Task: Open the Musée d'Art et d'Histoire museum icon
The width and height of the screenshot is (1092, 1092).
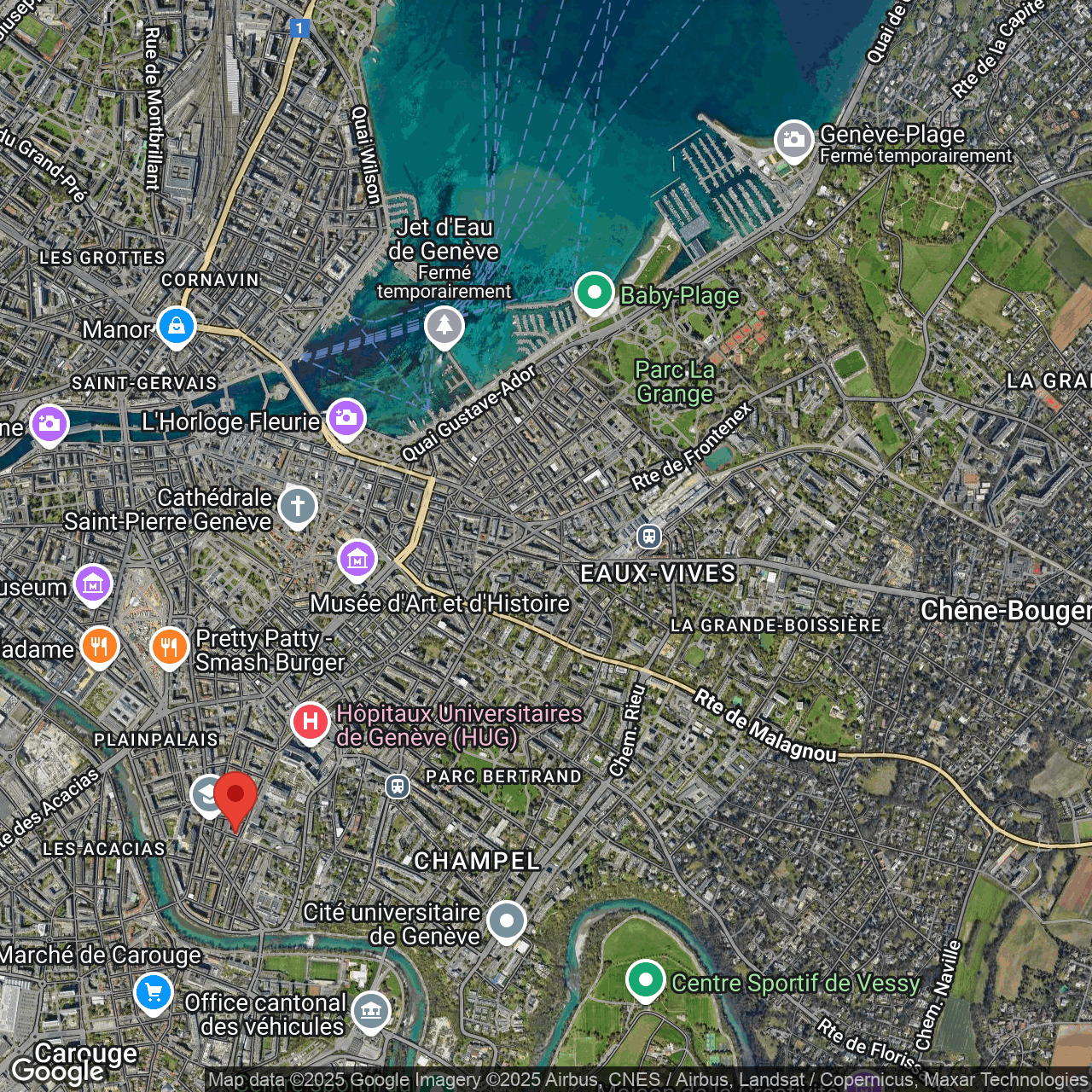Action: coord(357,560)
